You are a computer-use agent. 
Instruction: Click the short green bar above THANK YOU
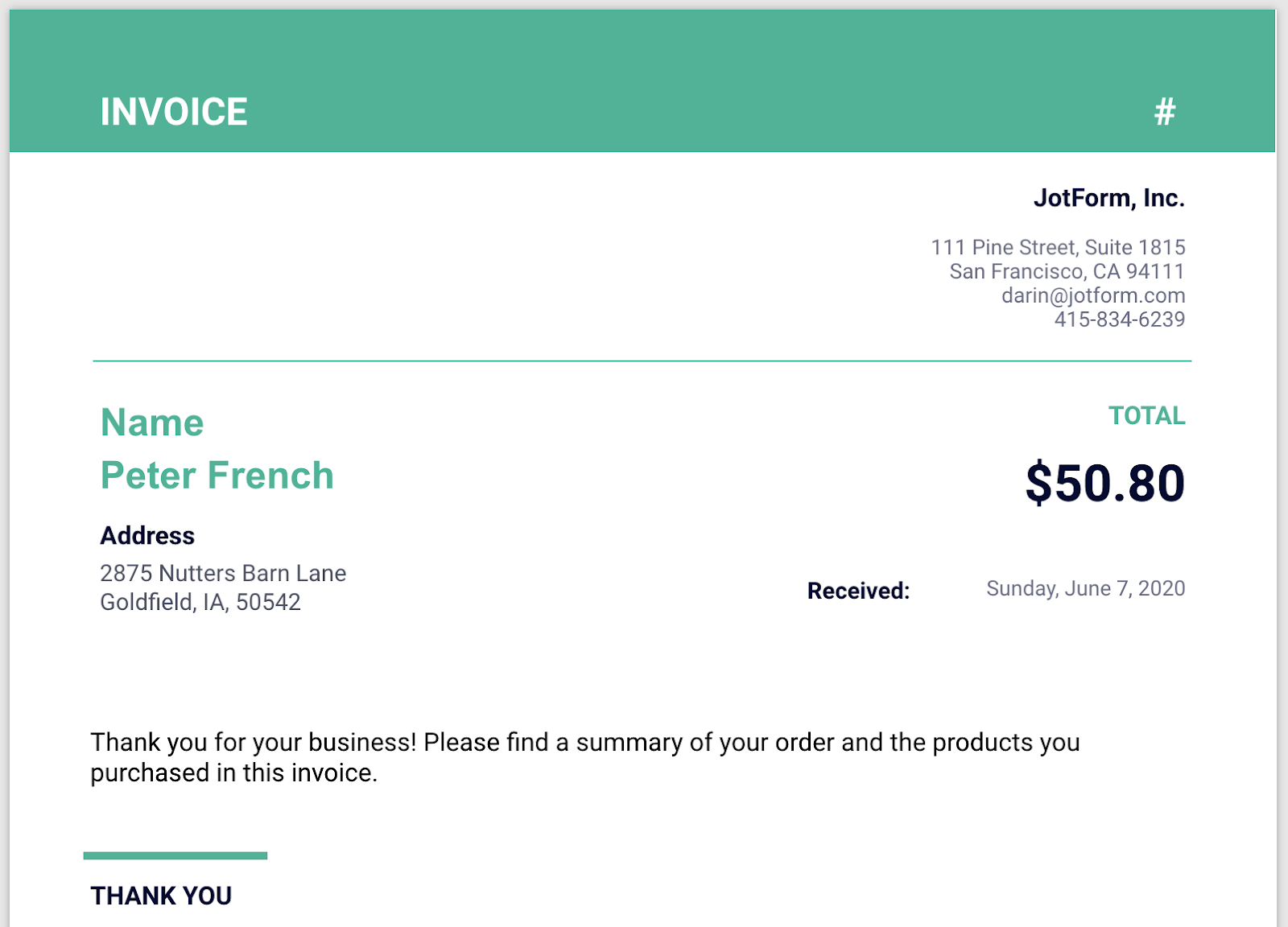[x=175, y=855]
